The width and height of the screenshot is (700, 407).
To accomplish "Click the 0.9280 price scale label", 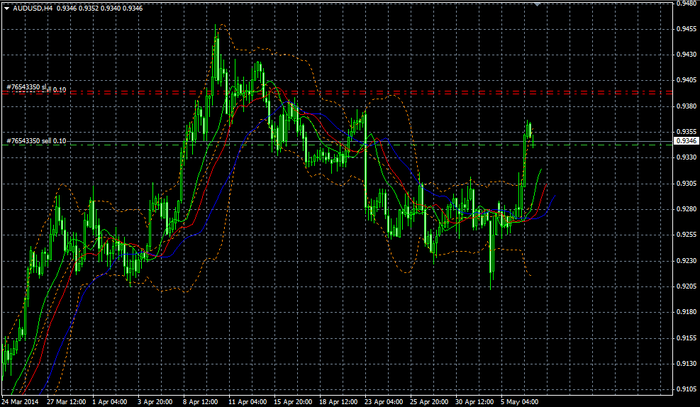I will pos(686,209).
